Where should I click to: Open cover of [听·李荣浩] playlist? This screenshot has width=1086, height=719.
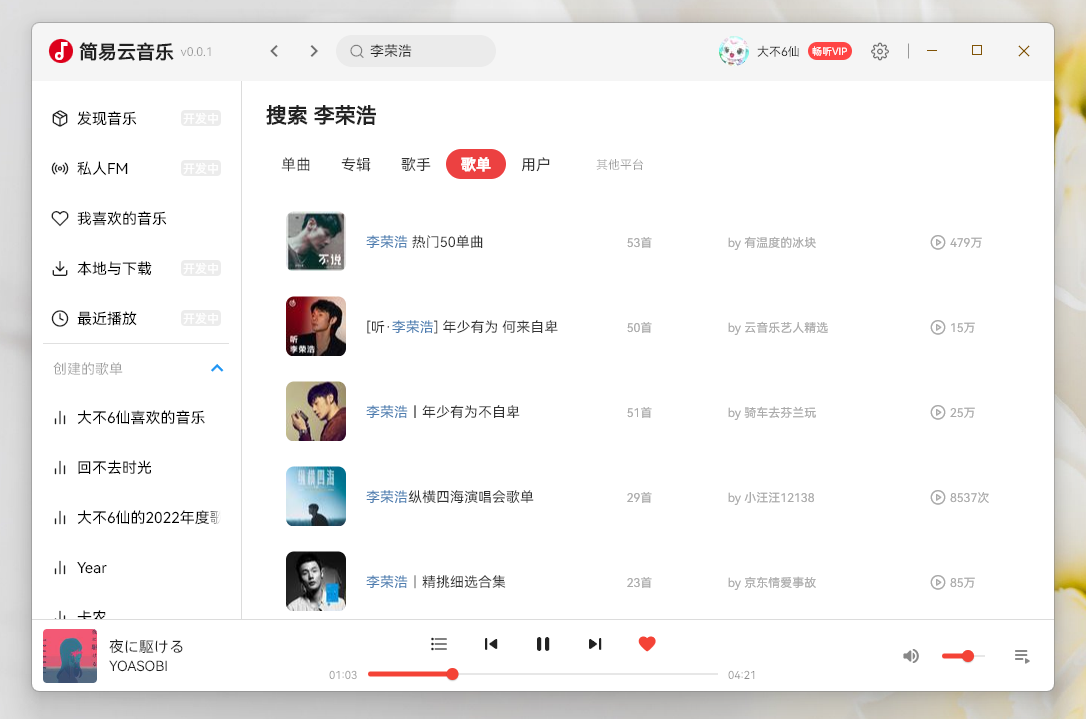[x=316, y=326]
